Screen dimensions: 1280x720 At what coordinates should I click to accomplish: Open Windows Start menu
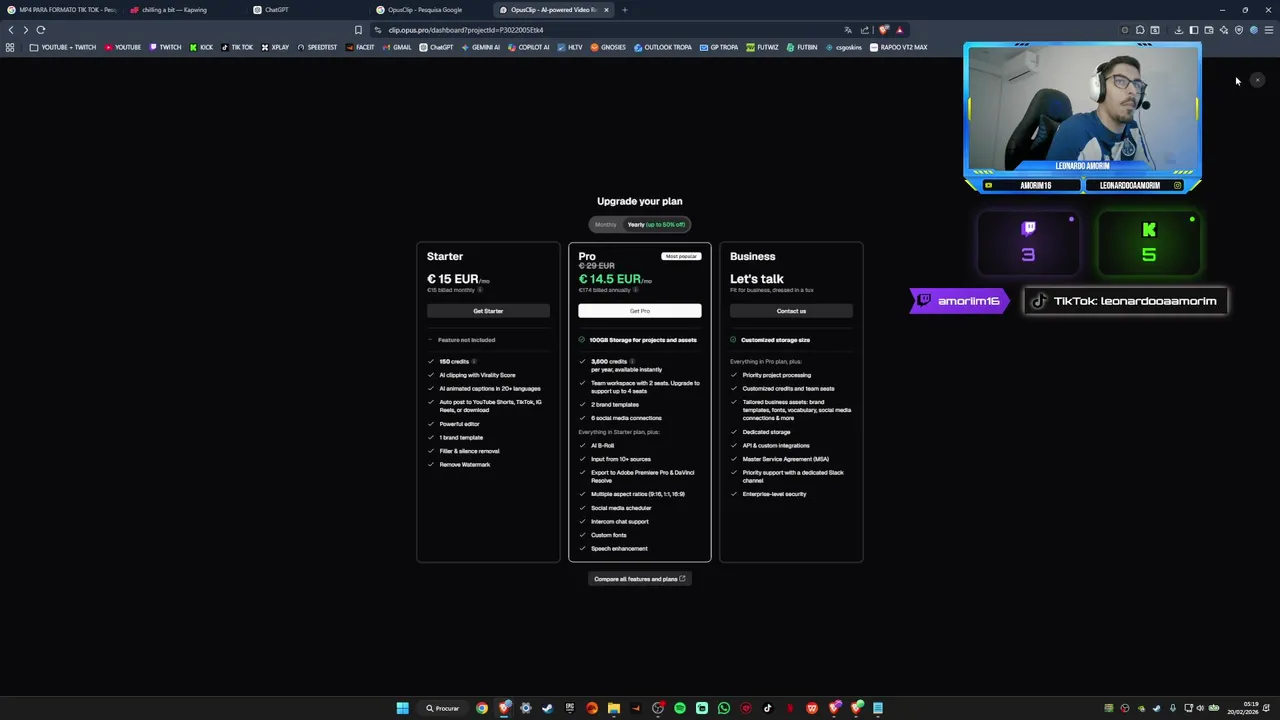click(402, 708)
